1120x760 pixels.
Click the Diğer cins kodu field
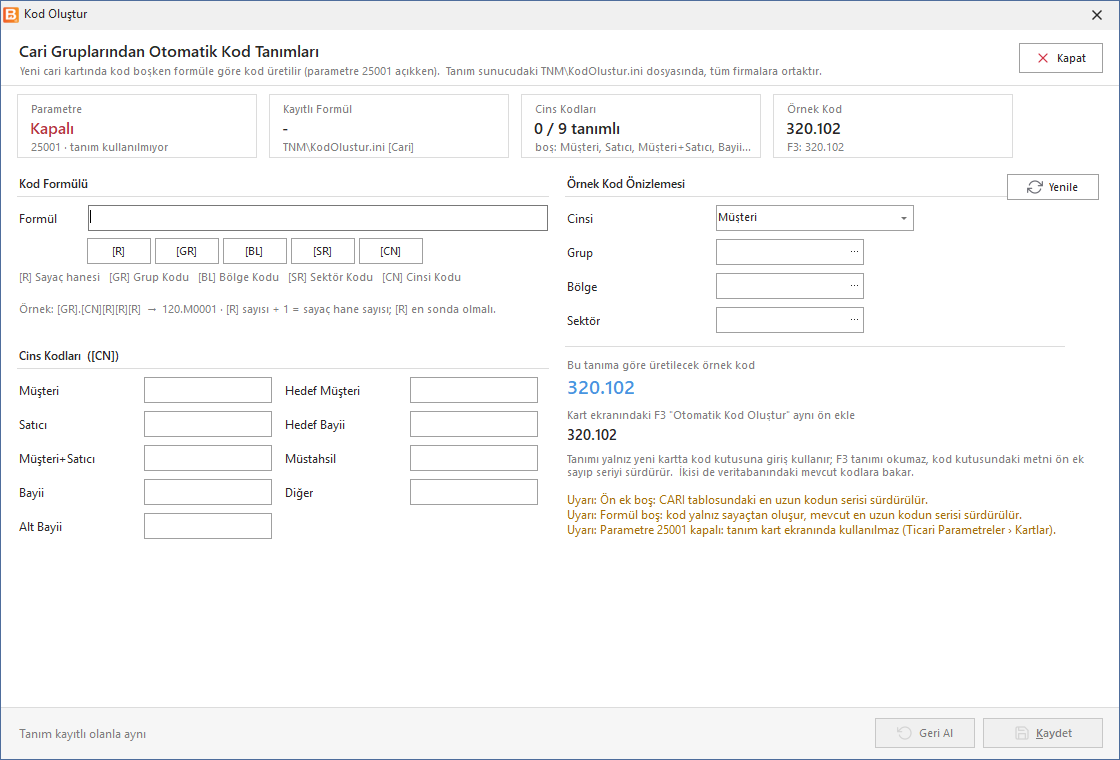(474, 492)
